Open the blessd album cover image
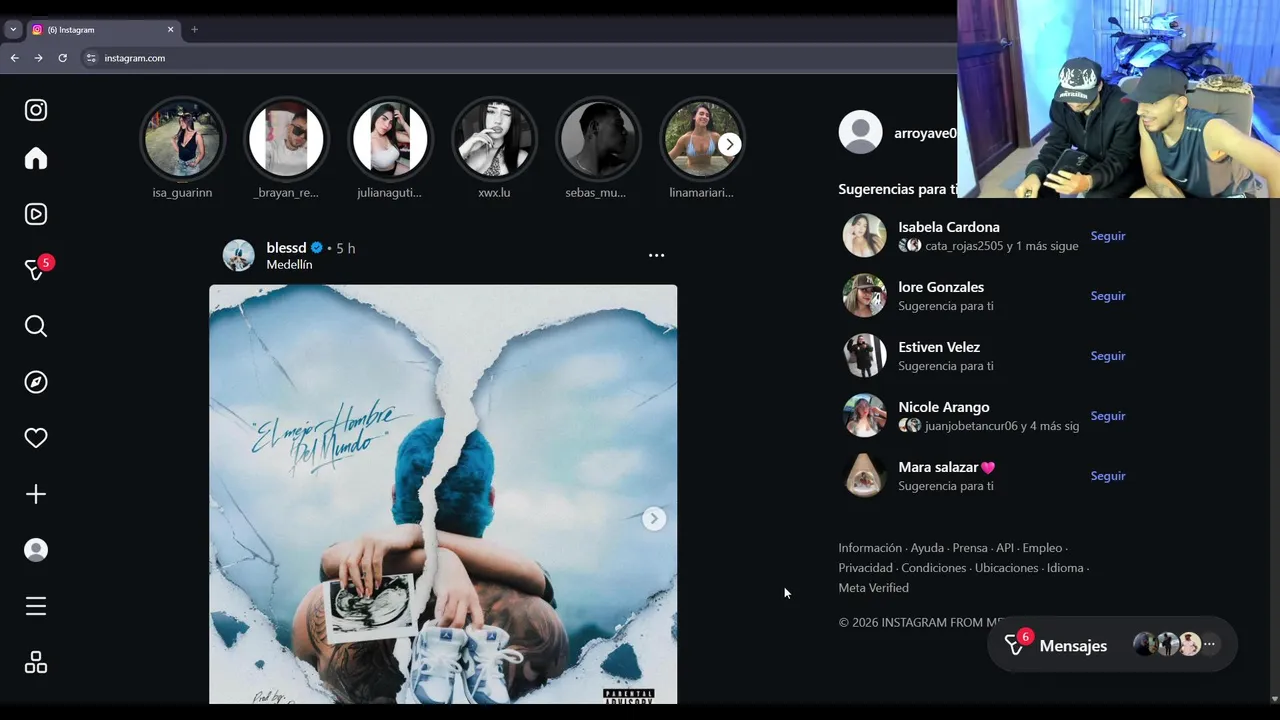 (x=443, y=494)
